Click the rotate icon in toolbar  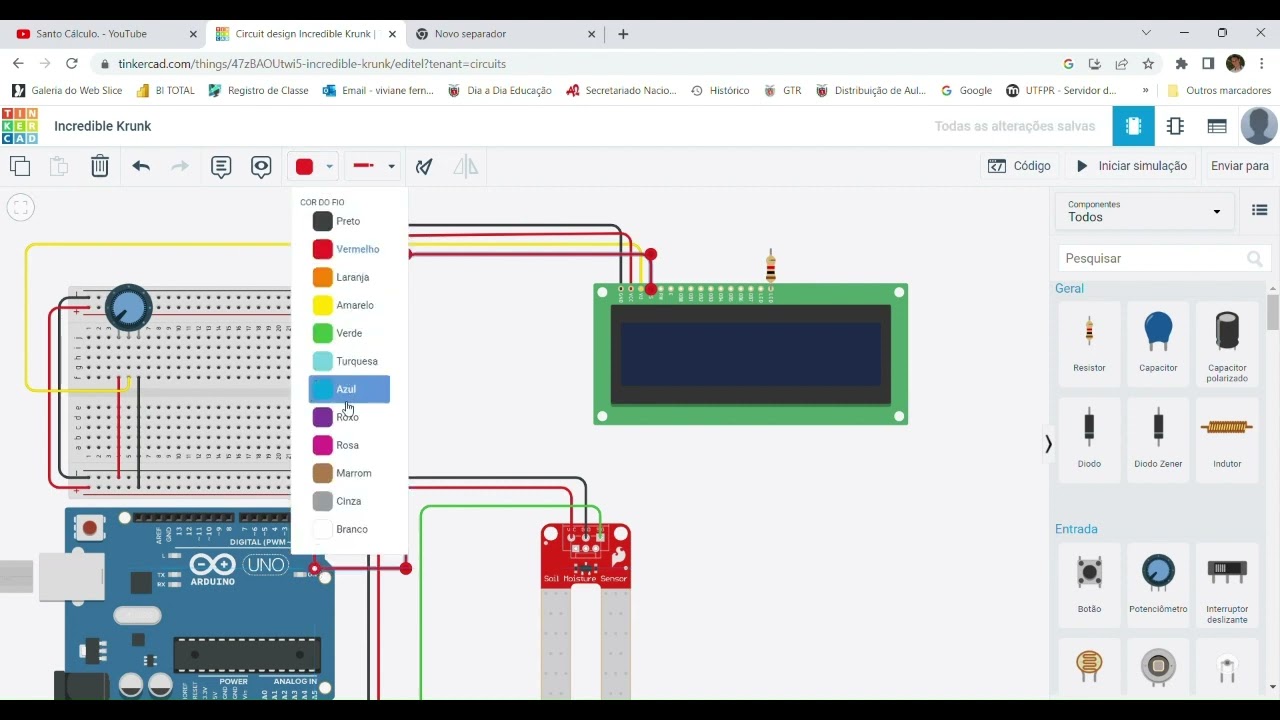(424, 166)
